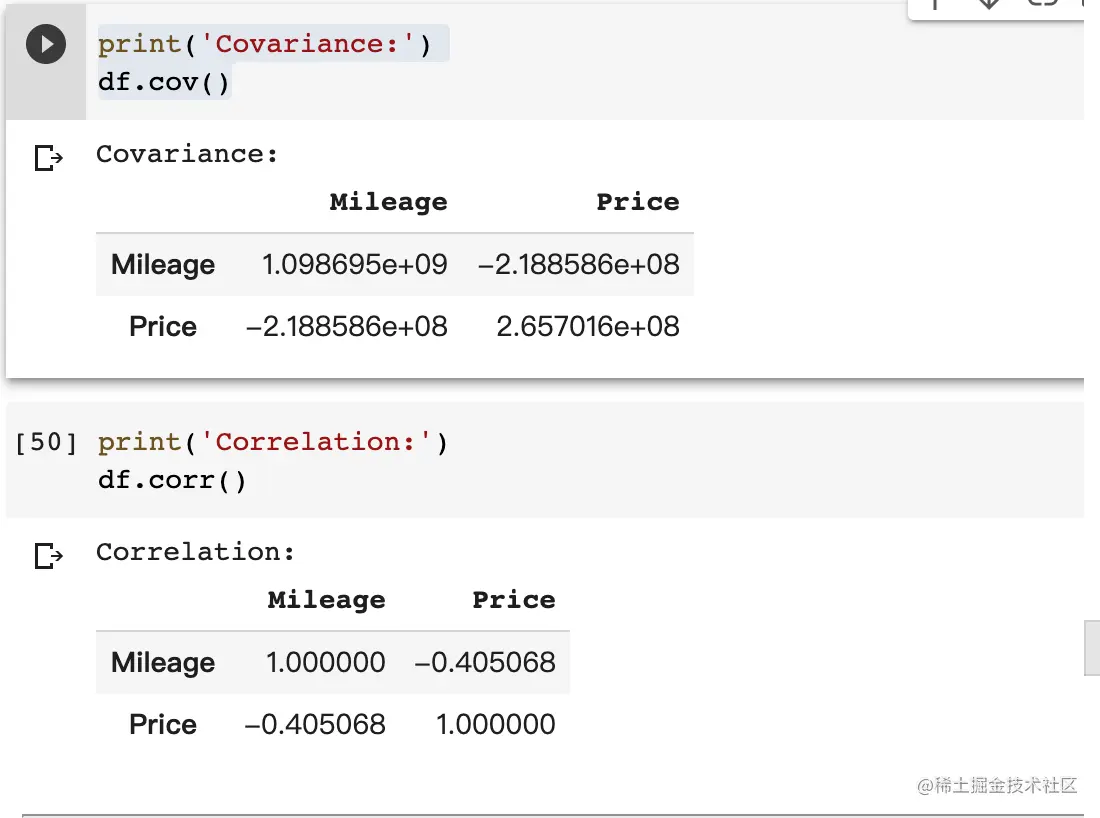Select the Price row label in correlation table
Viewport: 1100px width, 818px height.
point(163,725)
